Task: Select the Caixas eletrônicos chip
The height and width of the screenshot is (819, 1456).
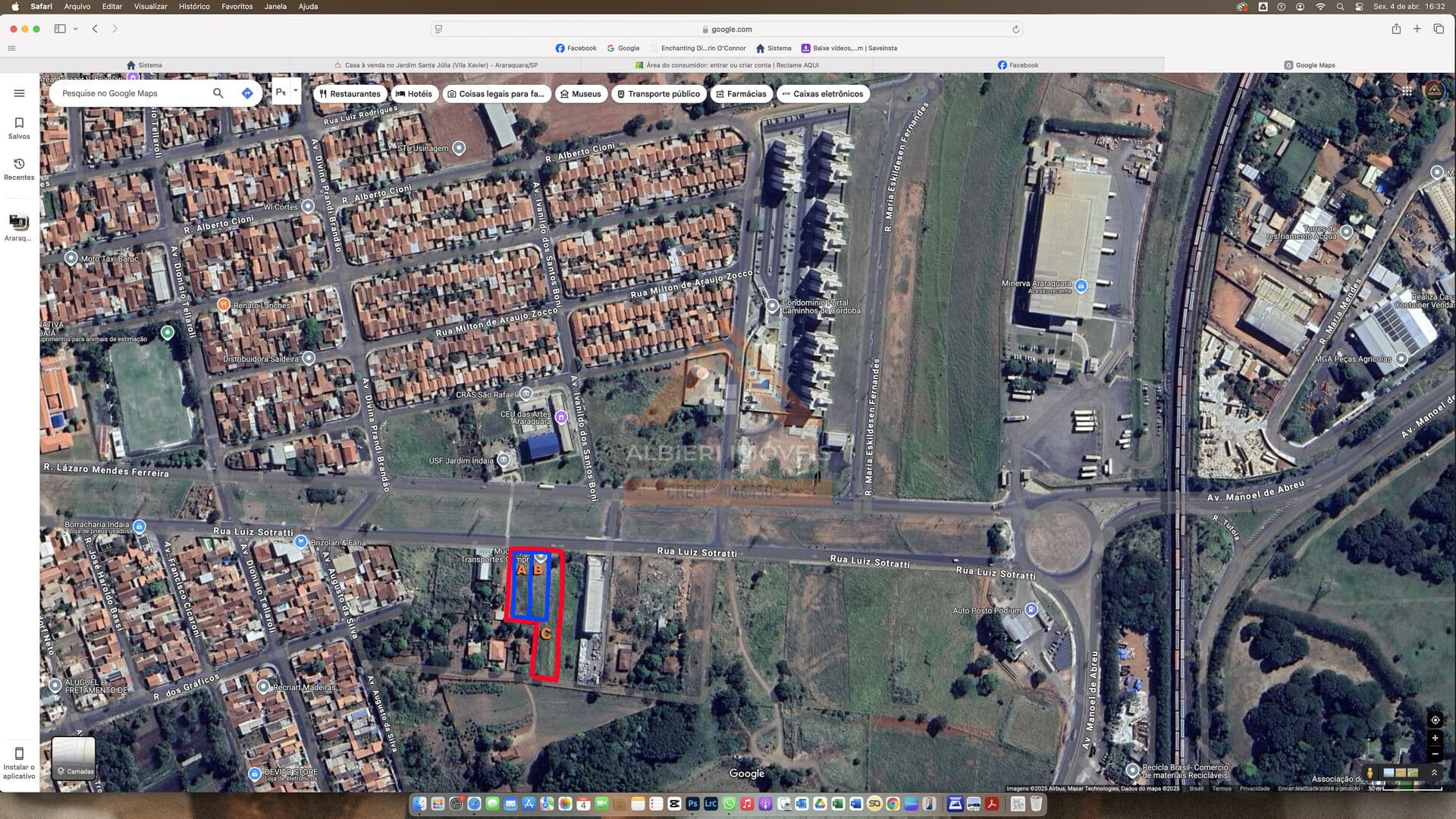Action: click(x=823, y=94)
